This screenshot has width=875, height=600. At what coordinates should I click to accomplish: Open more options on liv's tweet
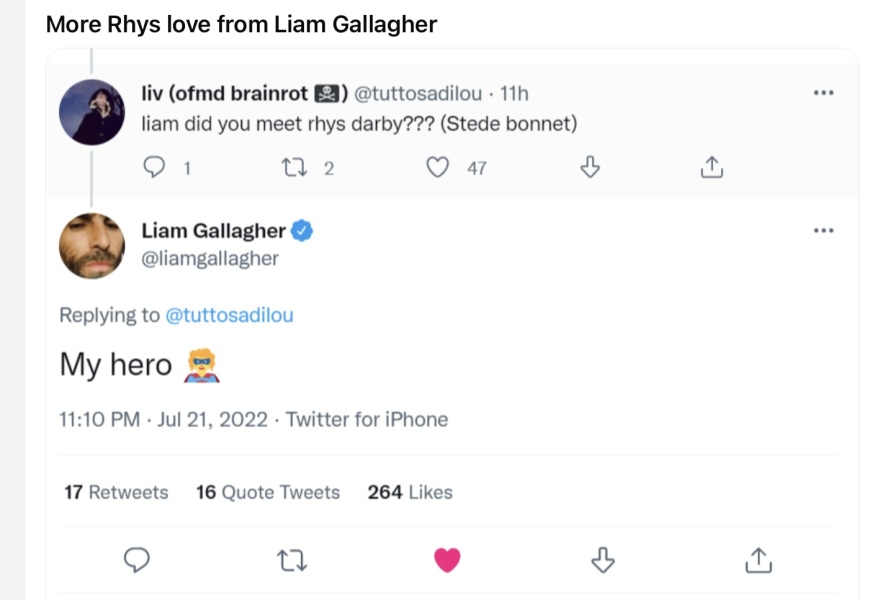pyautogui.click(x=823, y=93)
